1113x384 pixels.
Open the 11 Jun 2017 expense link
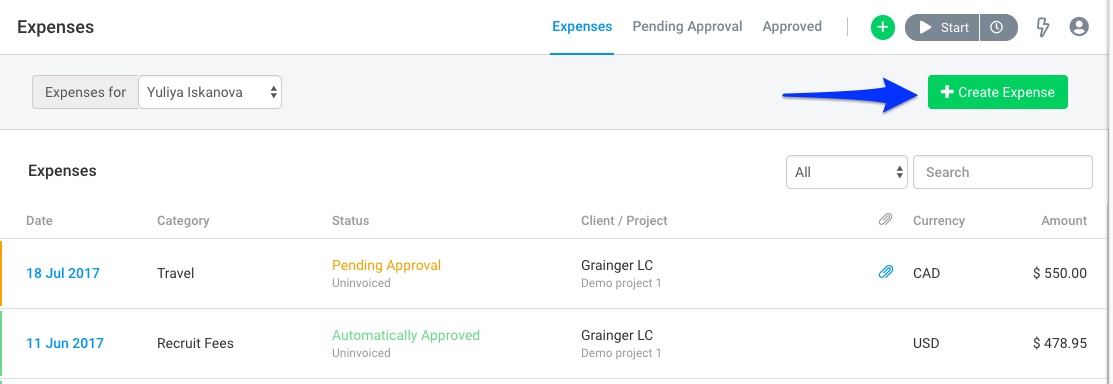click(x=65, y=344)
